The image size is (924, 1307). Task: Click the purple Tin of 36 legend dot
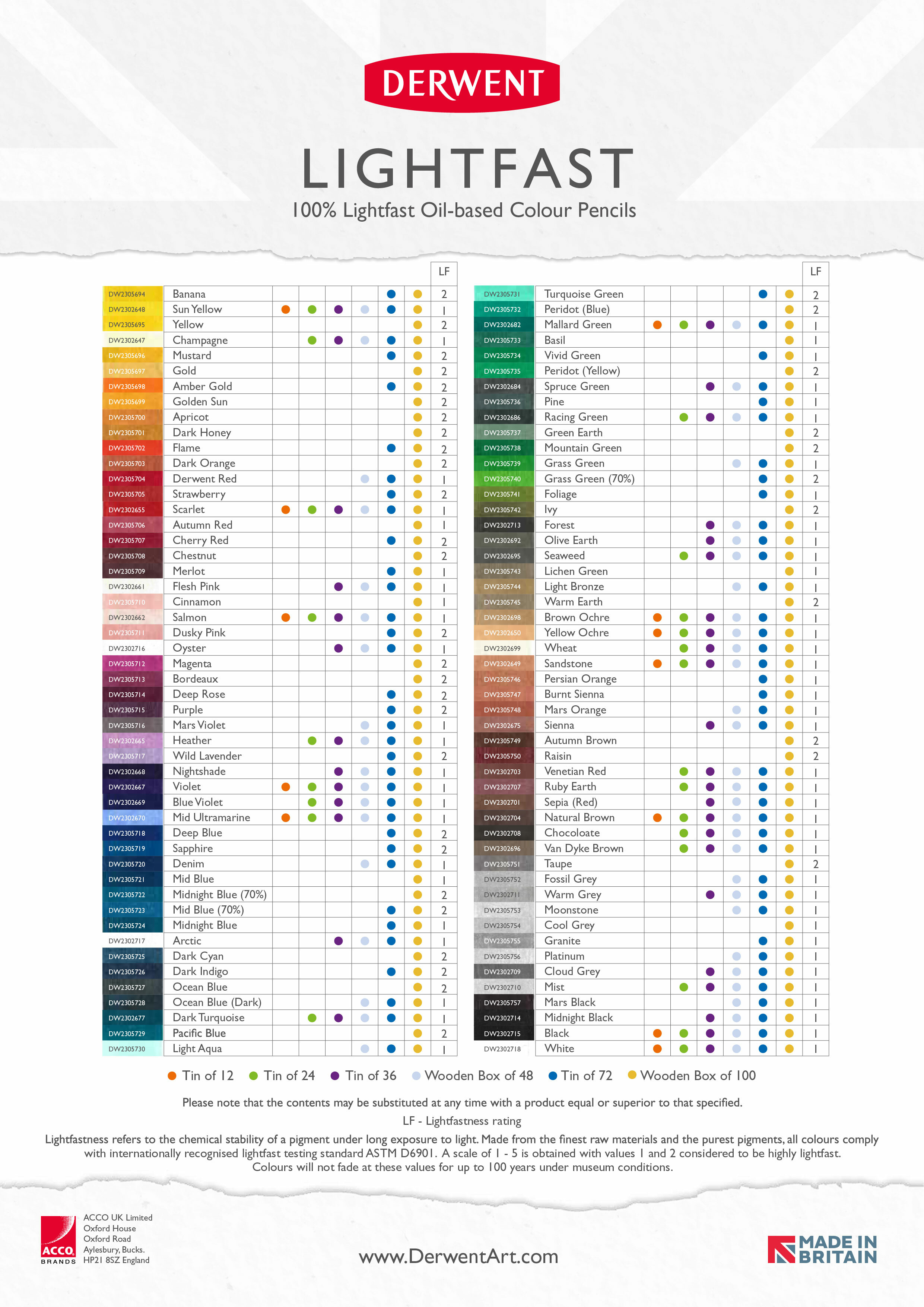click(x=334, y=1075)
